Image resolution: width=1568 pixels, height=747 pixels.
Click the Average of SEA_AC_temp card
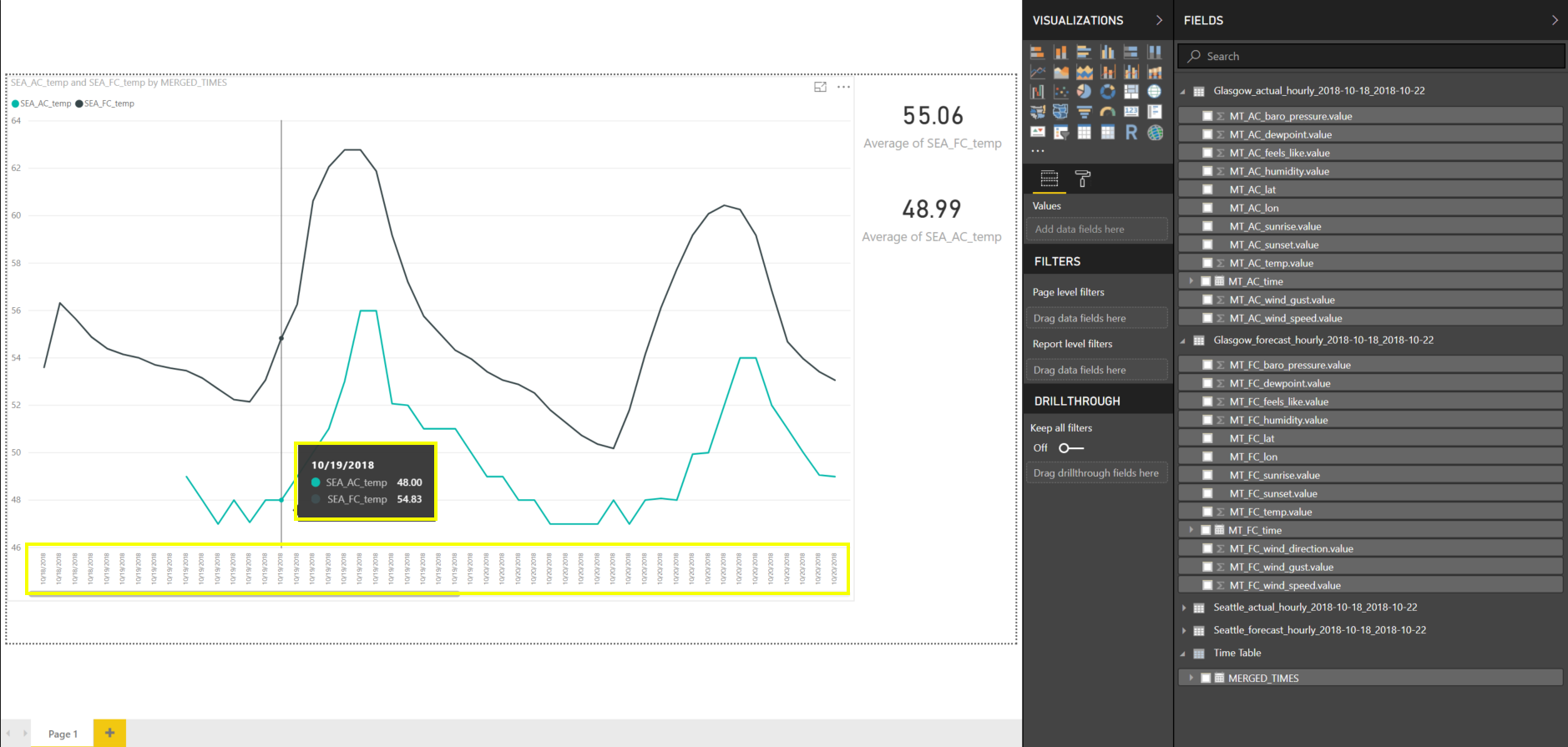(x=932, y=220)
